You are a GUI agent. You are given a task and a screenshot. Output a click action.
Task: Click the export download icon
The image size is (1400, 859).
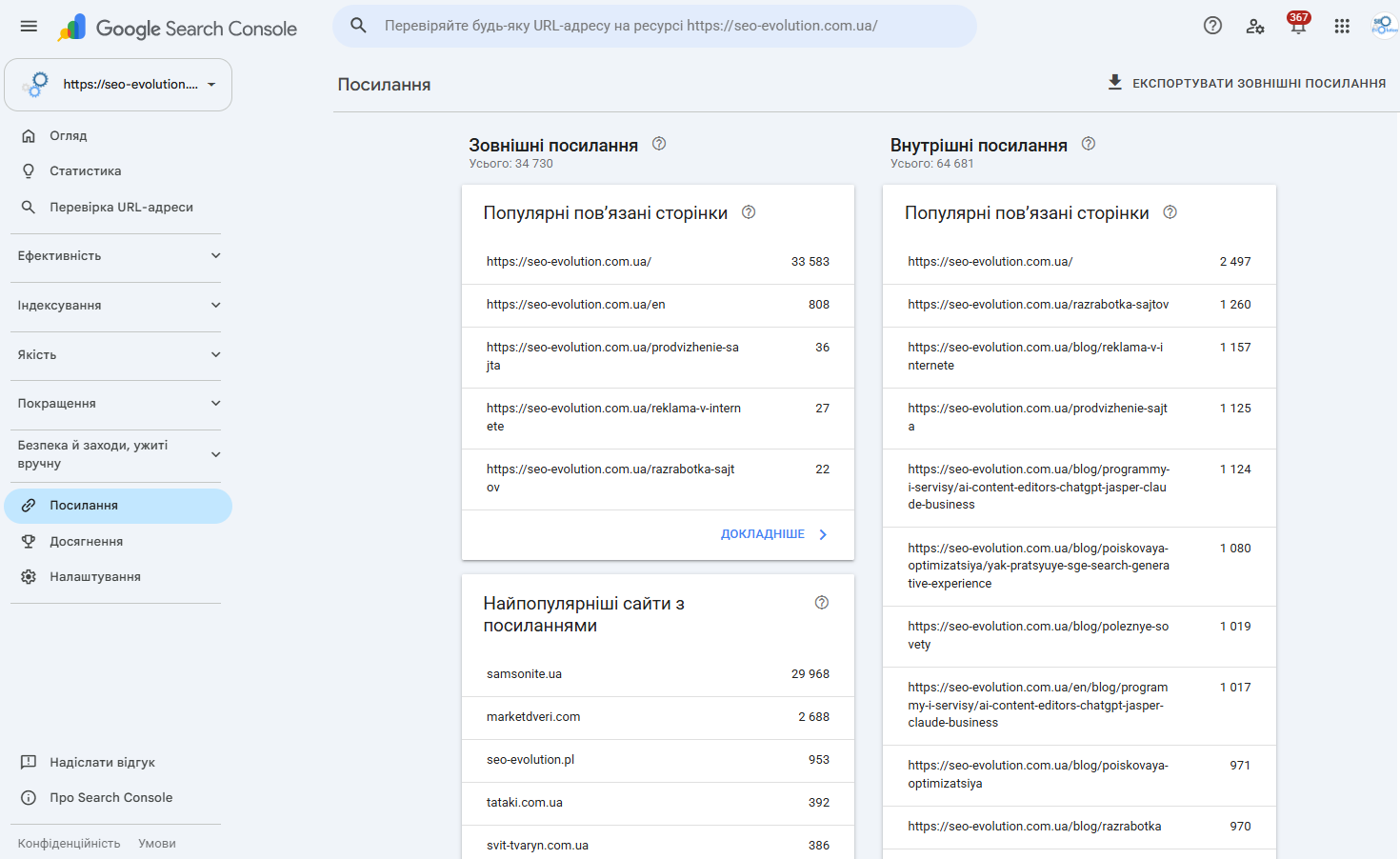1114,83
